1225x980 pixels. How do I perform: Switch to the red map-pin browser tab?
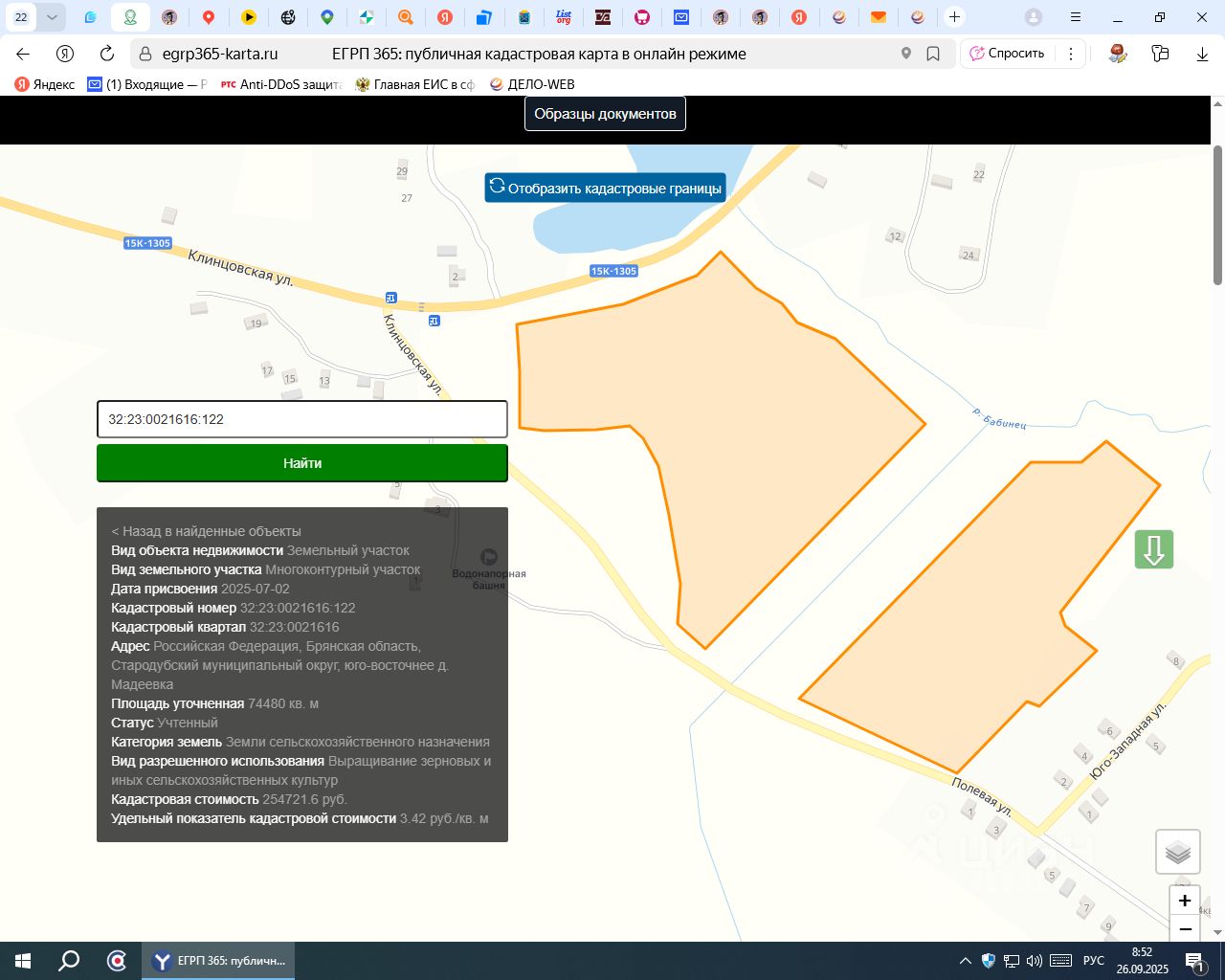pos(209,17)
